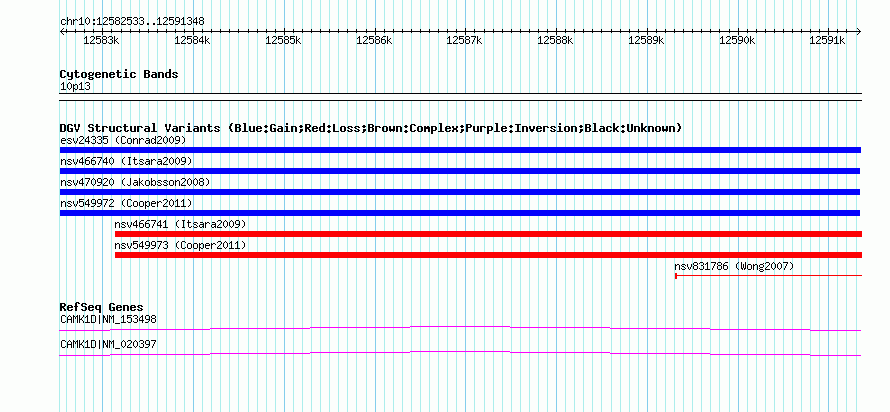Image resolution: width=890 pixels, height=412 pixels.
Task: Select the red nsv549973 loss bar
Action: (x=489, y=255)
